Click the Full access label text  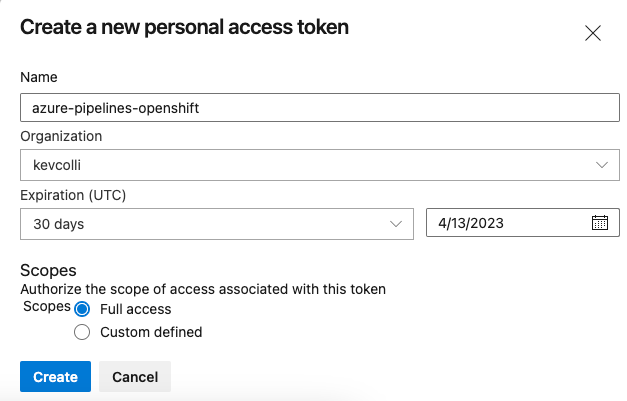[136, 309]
